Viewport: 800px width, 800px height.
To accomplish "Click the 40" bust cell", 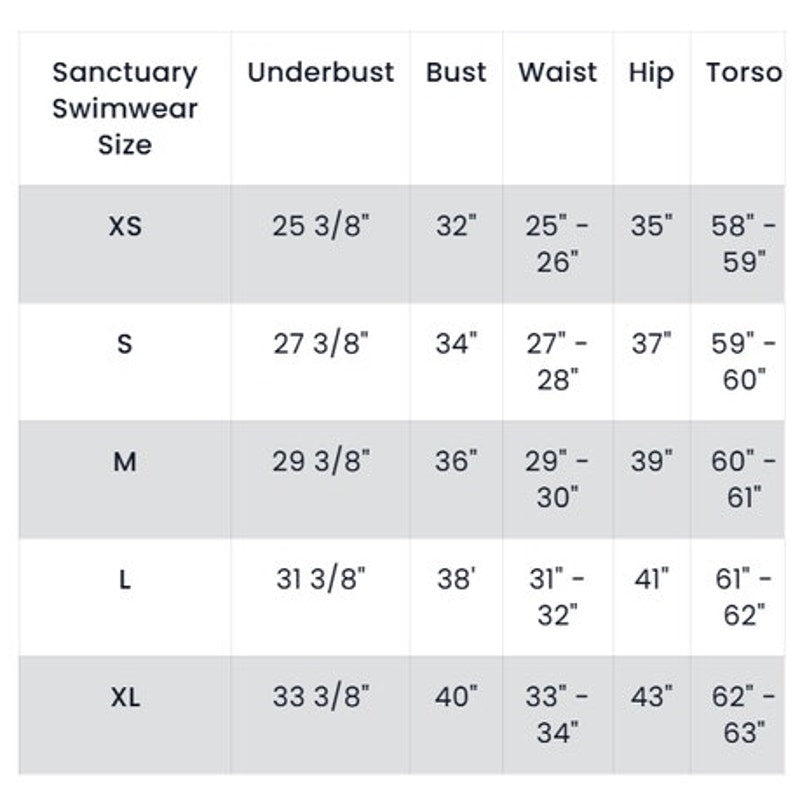I will [x=456, y=697].
